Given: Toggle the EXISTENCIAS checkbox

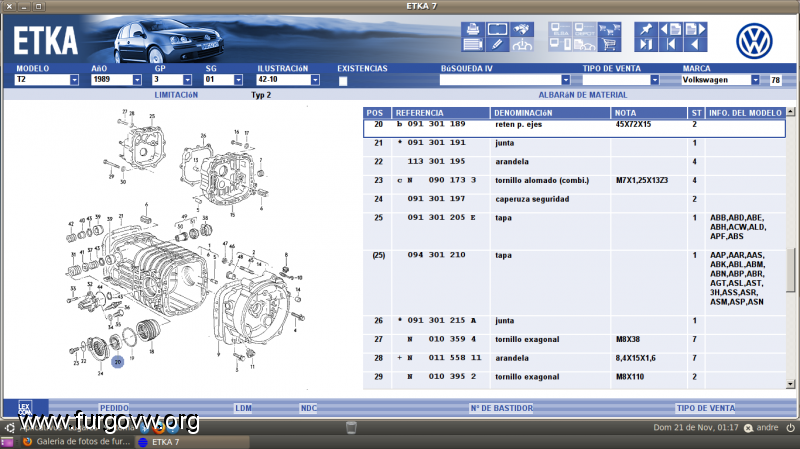Looking at the screenshot, I should click(x=343, y=81).
